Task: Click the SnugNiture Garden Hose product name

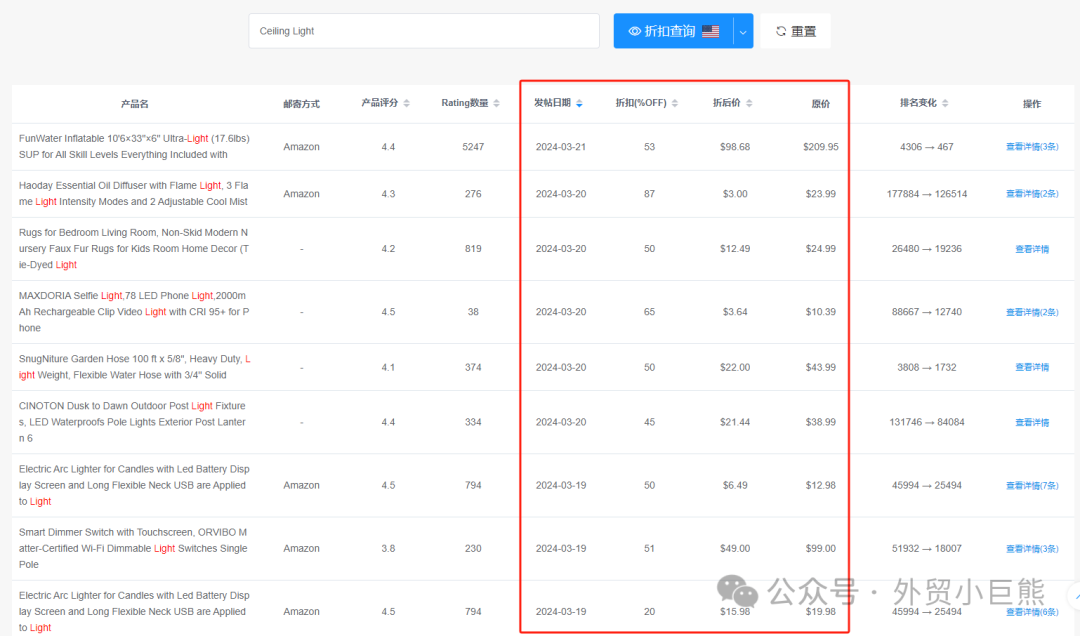Action: click(134, 367)
